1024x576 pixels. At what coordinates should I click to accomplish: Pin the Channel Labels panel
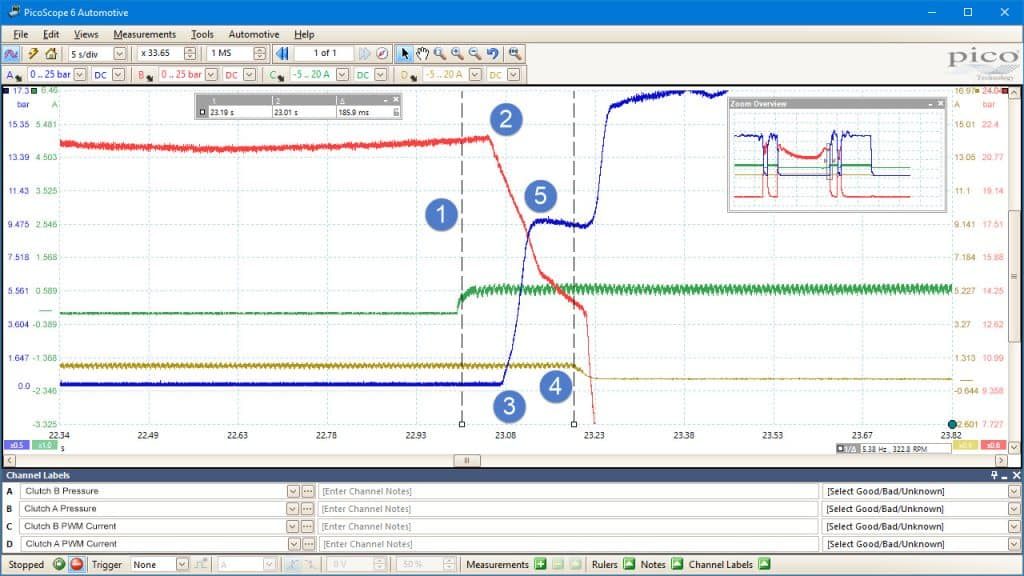994,475
